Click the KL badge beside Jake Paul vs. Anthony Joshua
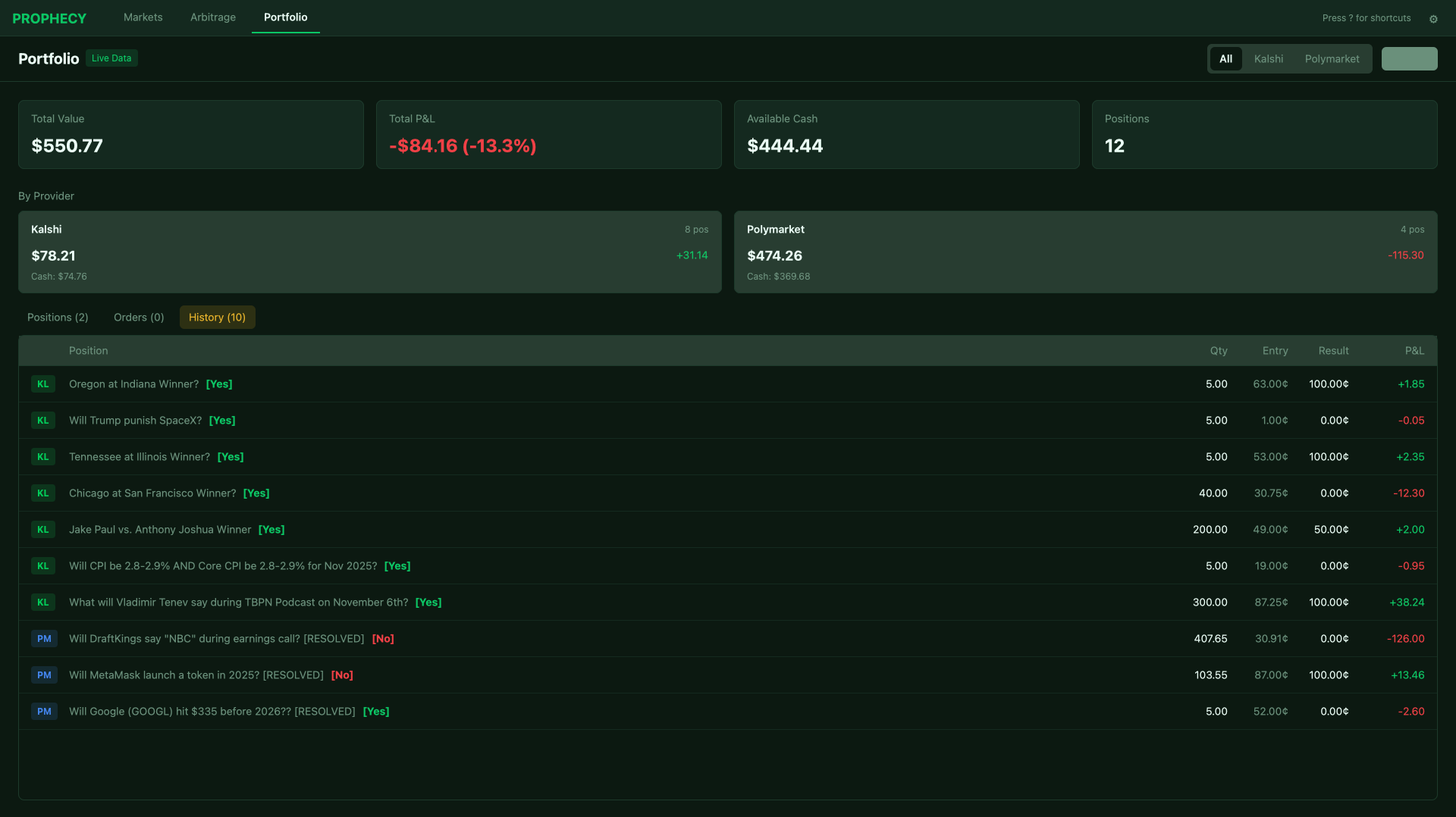This screenshot has height=817, width=1456. [43, 529]
